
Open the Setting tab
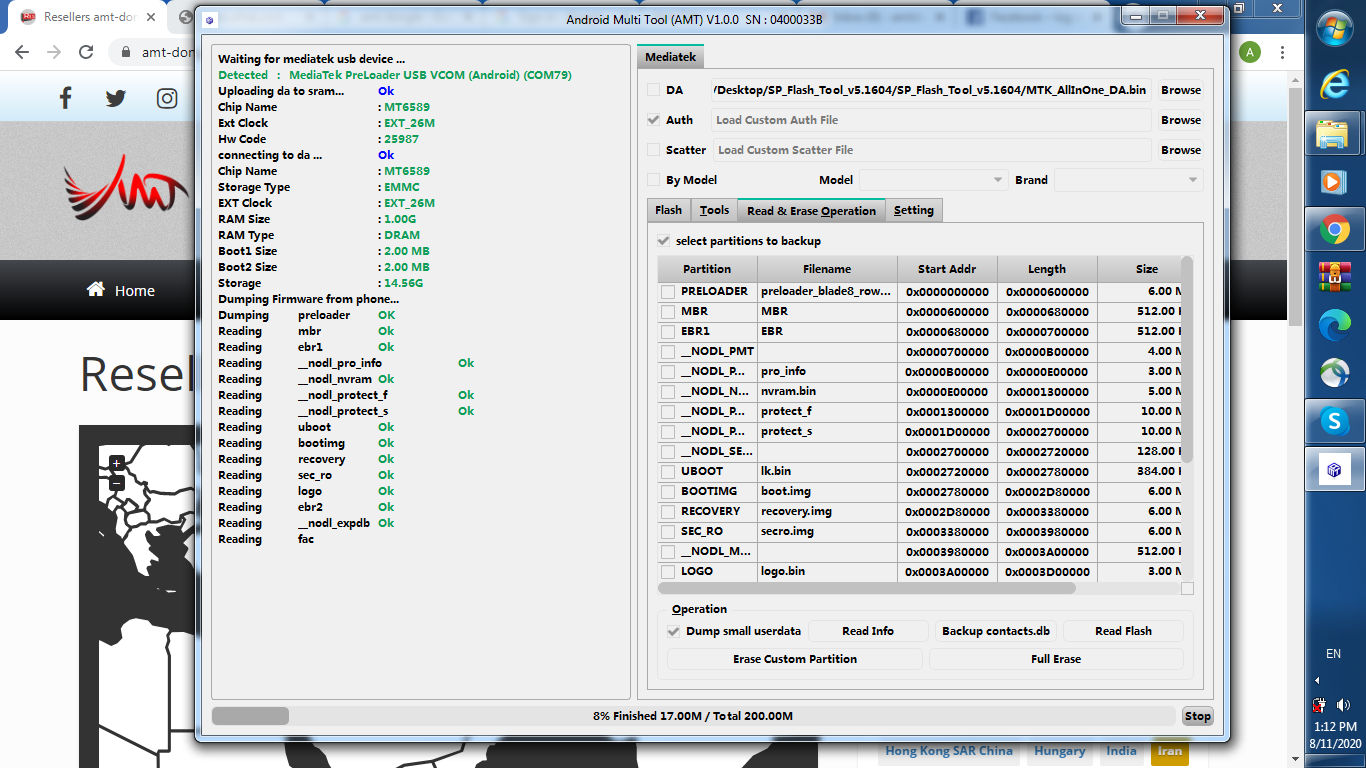914,210
